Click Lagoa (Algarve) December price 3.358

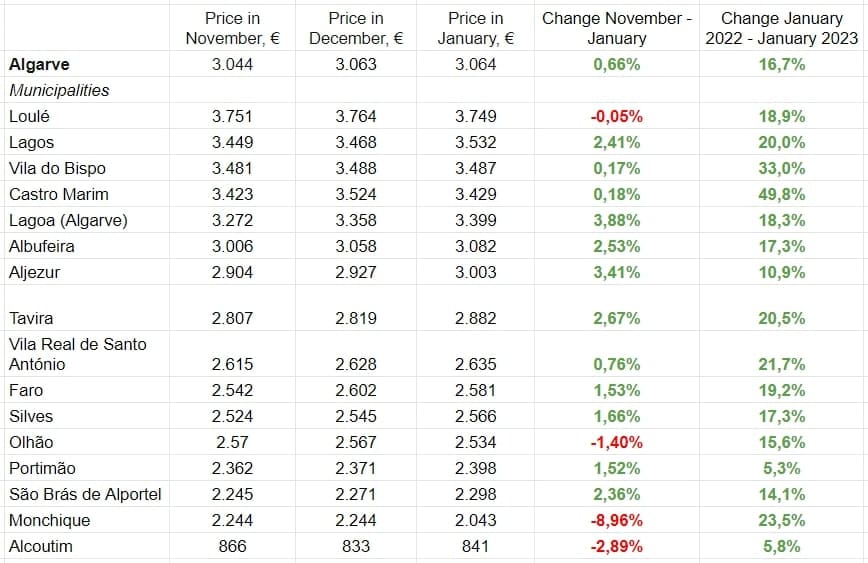(355, 220)
